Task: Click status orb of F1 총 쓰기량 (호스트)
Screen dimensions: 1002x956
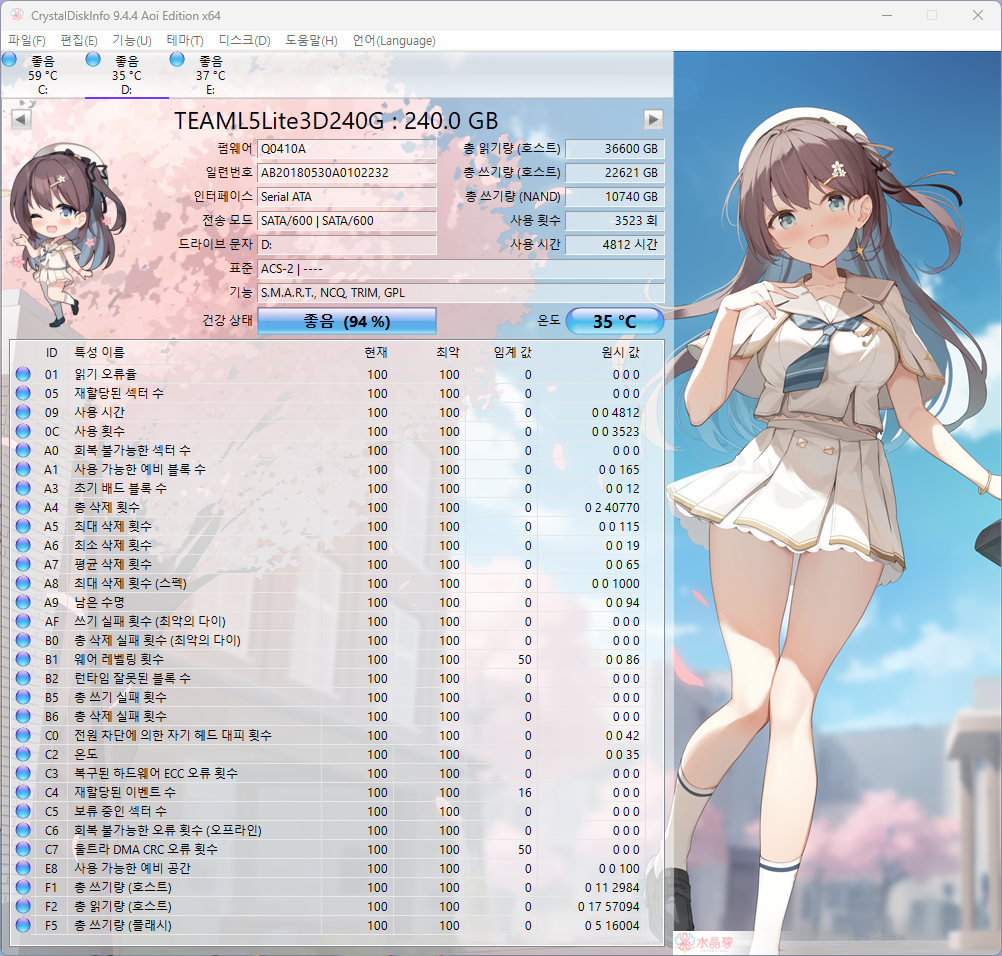Action: (x=23, y=887)
